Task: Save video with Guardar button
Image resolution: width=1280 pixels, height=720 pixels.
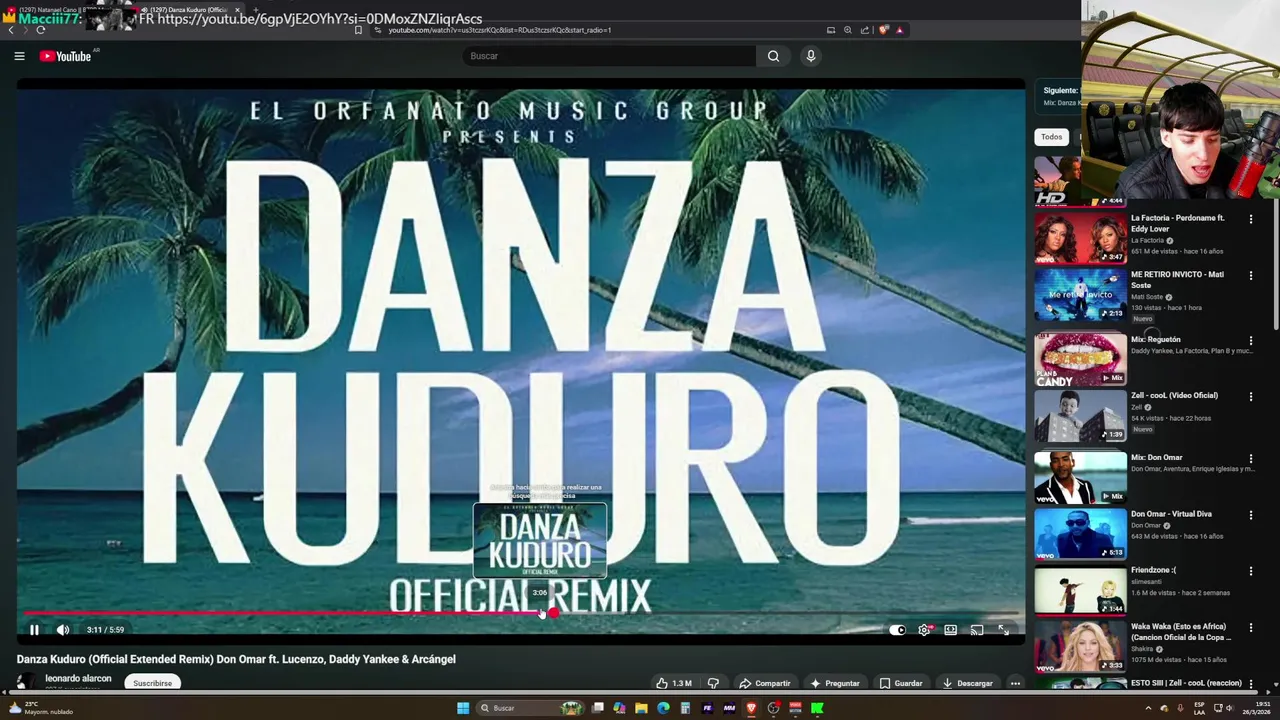Action: click(901, 683)
